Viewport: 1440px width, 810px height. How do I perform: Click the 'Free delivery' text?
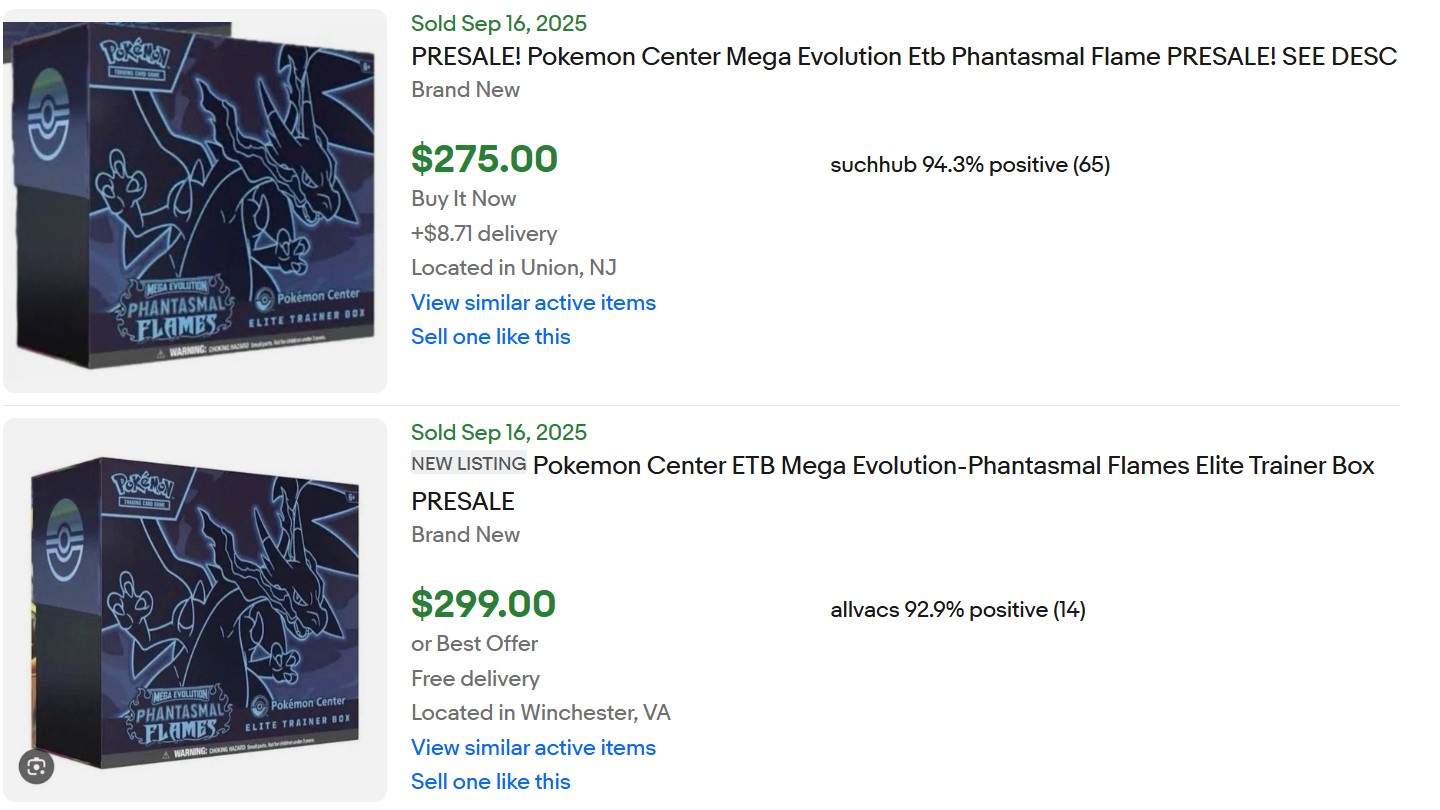475,679
